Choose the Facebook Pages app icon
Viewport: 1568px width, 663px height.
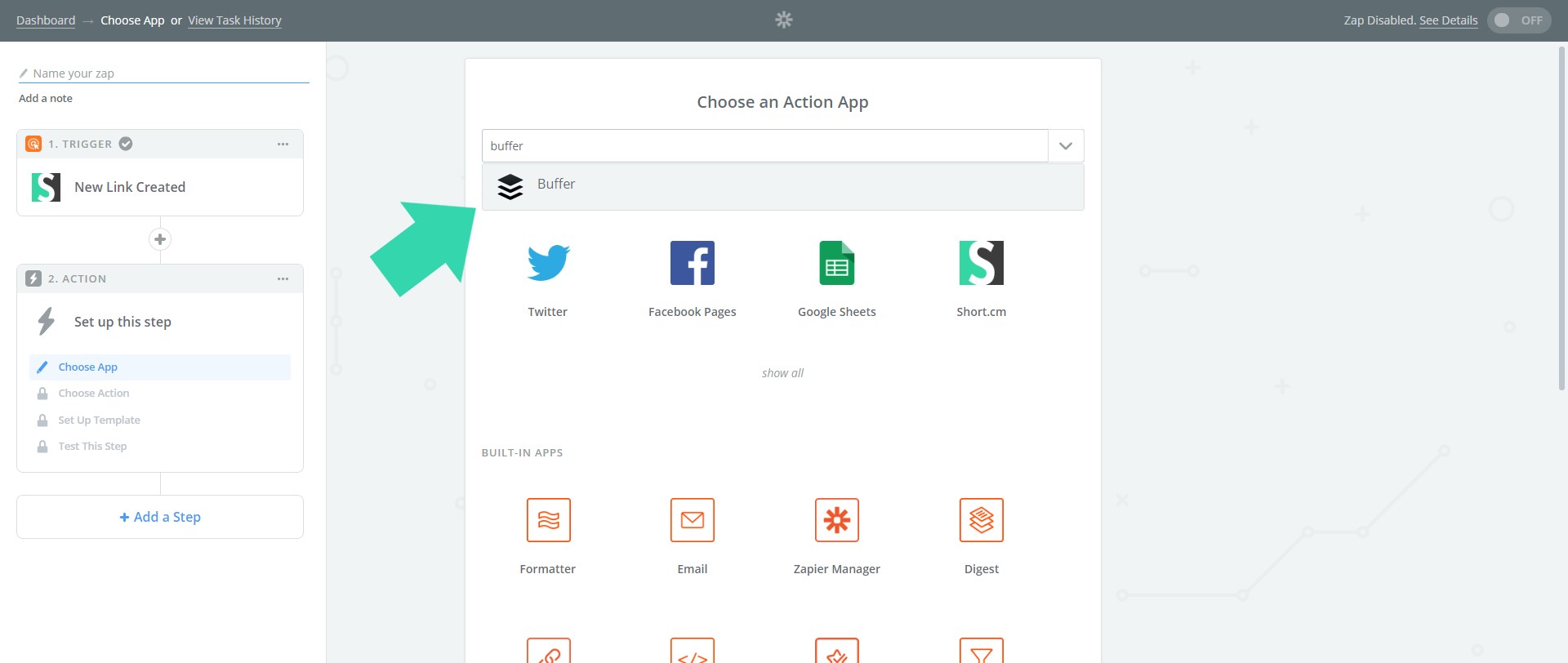tap(692, 264)
